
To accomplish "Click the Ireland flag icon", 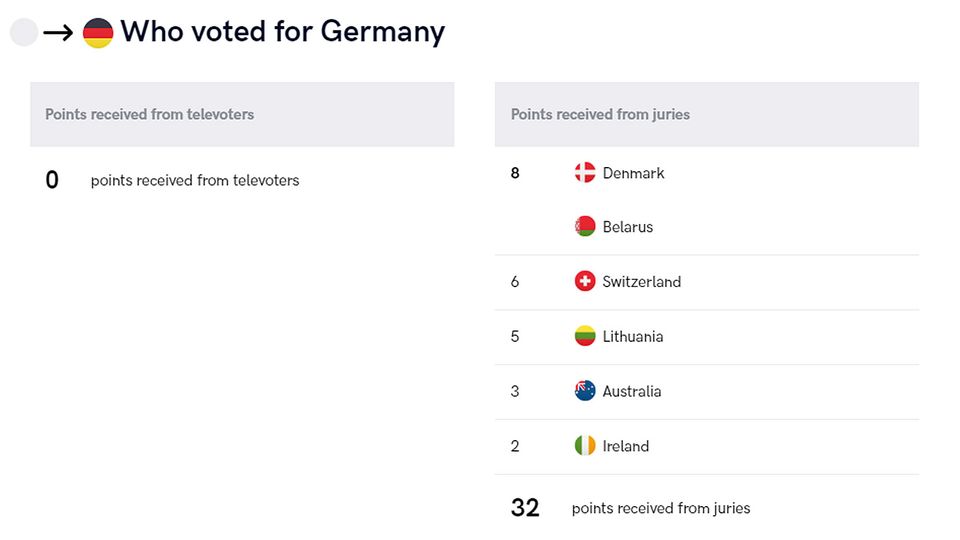I will pos(585,446).
